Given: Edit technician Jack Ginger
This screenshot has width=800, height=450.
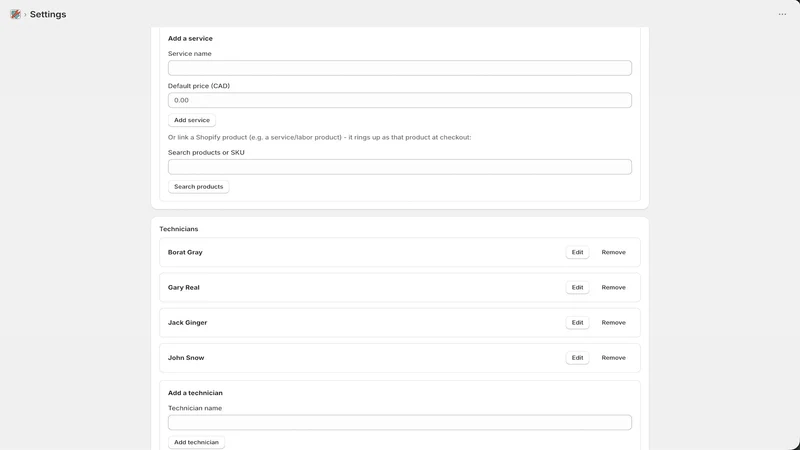Looking at the screenshot, I should coord(577,322).
